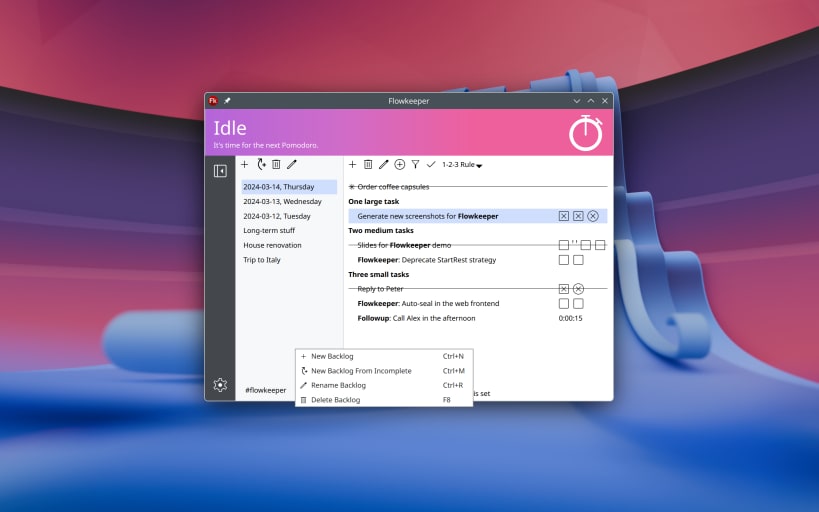Click the Flowkeeper Fk app icon
The height and width of the screenshot is (512, 819).
213,101
